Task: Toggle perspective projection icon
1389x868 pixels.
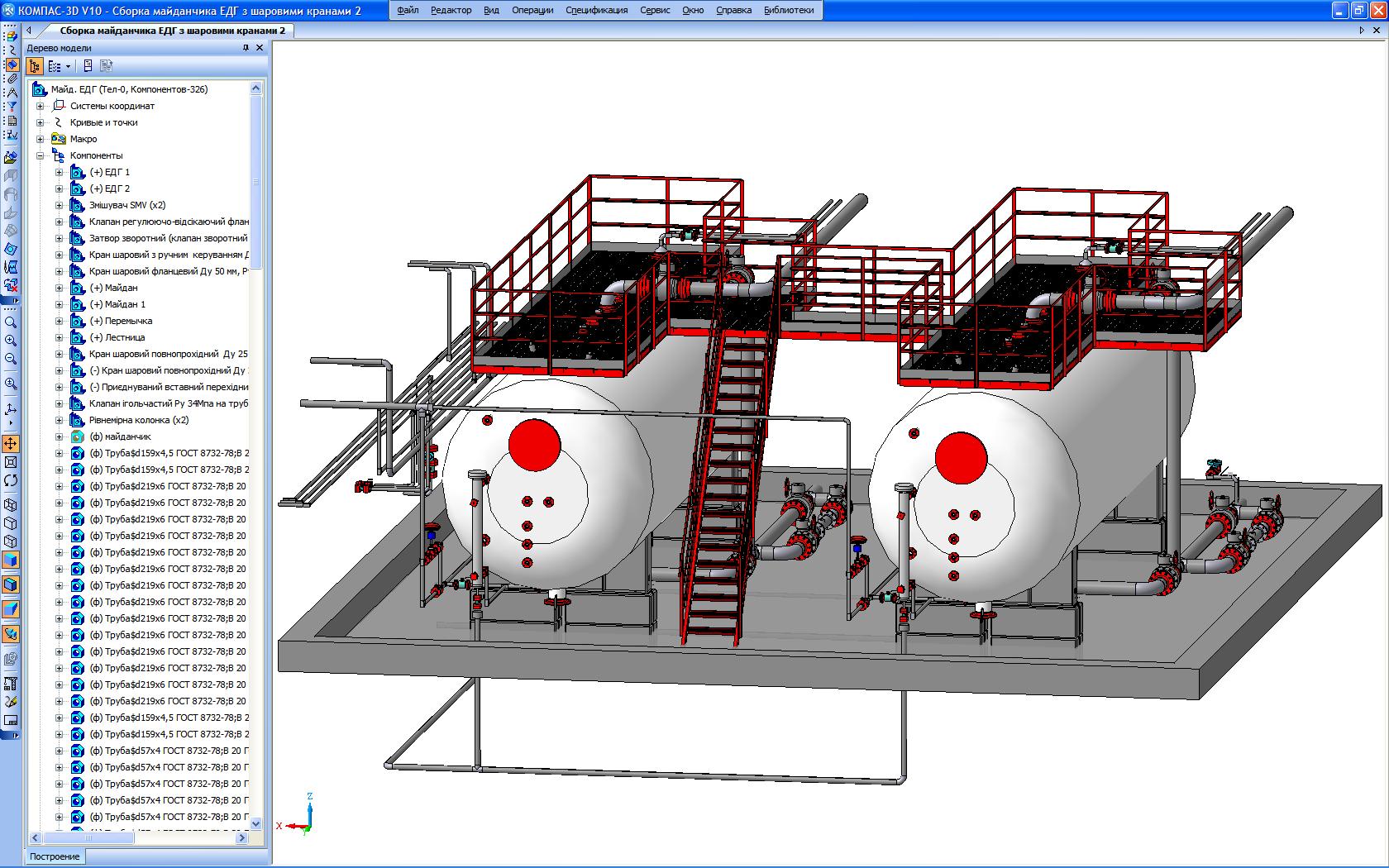Action: (10, 609)
